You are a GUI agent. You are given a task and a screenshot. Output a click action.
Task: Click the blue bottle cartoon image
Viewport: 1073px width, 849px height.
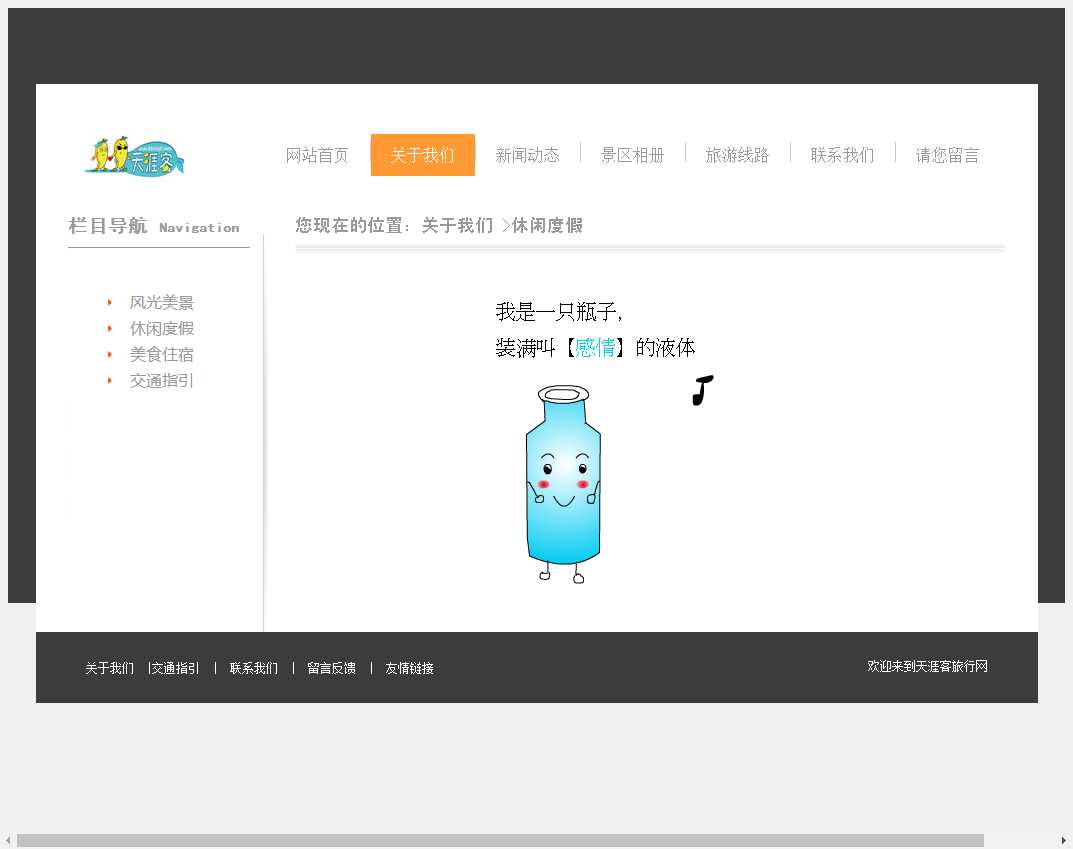563,485
